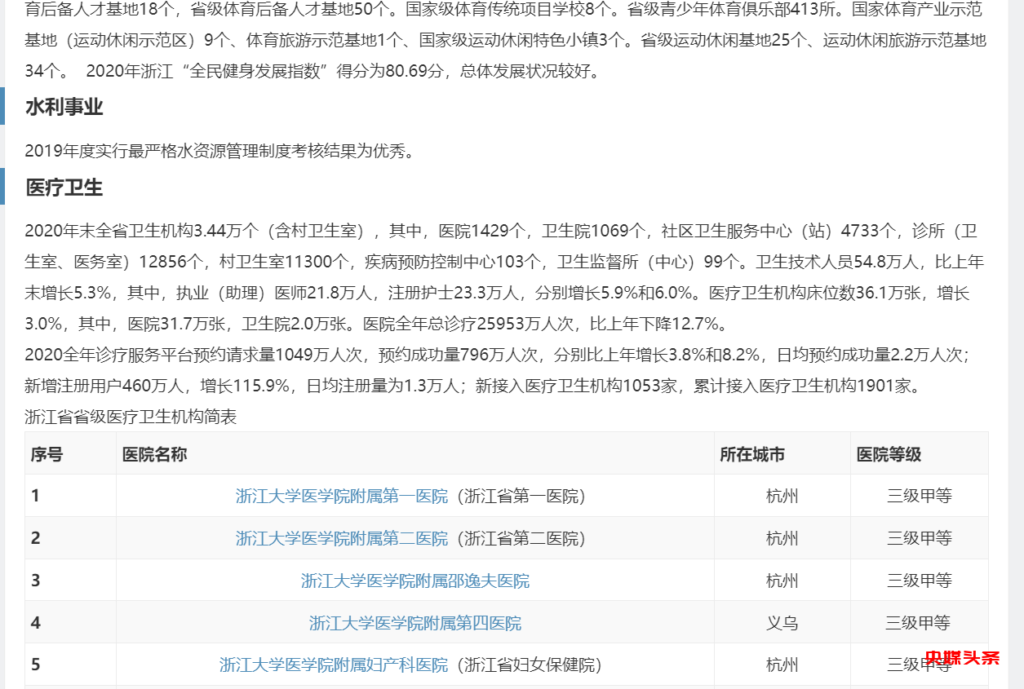Click the 义乌 city cell
This screenshot has height=689, width=1024.
[x=782, y=623]
